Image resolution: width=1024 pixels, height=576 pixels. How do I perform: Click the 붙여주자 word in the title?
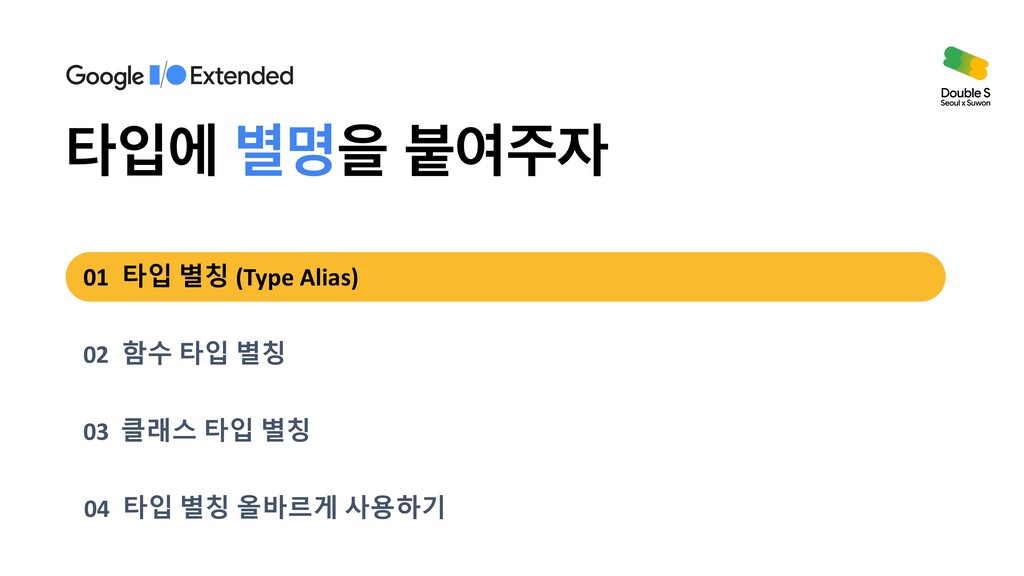coord(507,150)
